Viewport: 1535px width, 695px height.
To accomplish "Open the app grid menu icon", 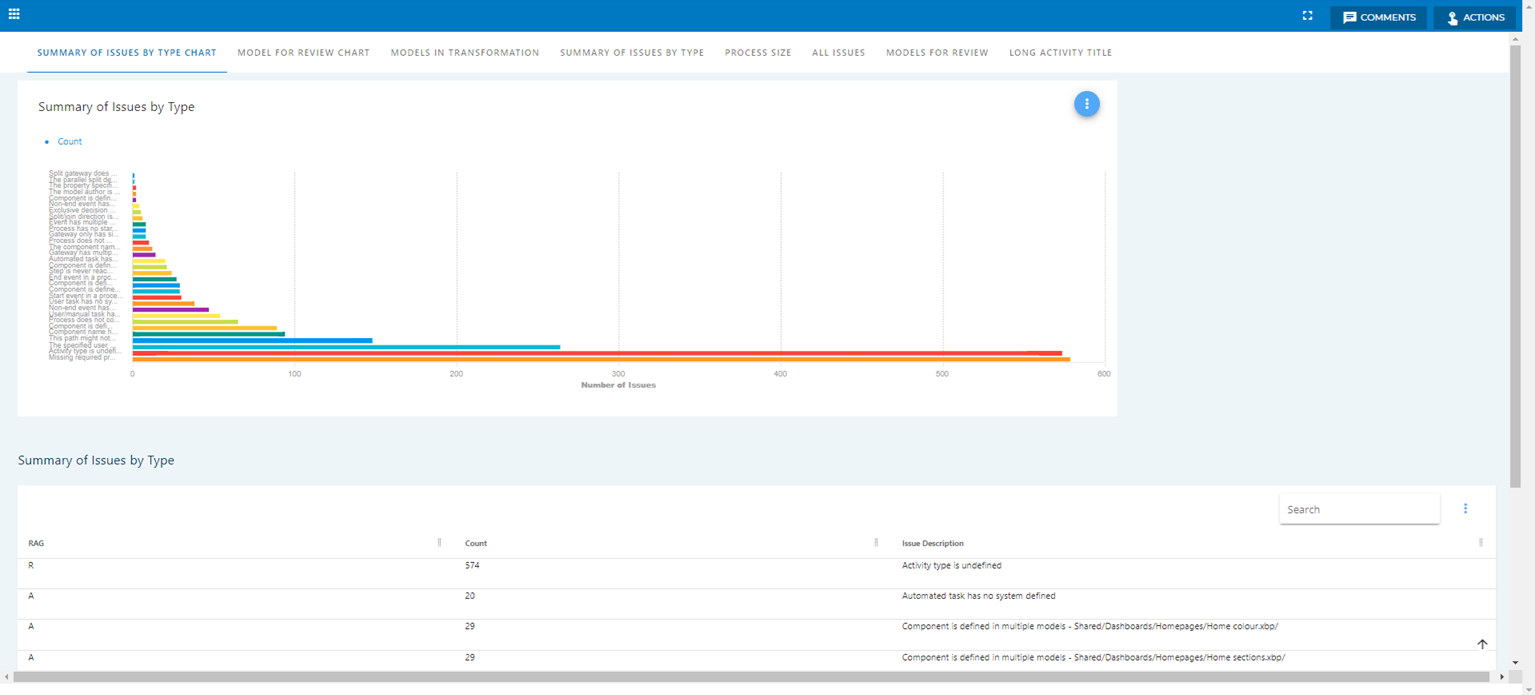I will tap(14, 14).
